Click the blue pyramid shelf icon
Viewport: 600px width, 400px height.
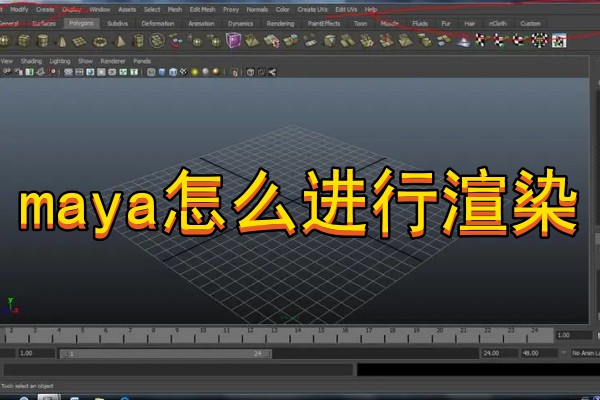(463, 41)
